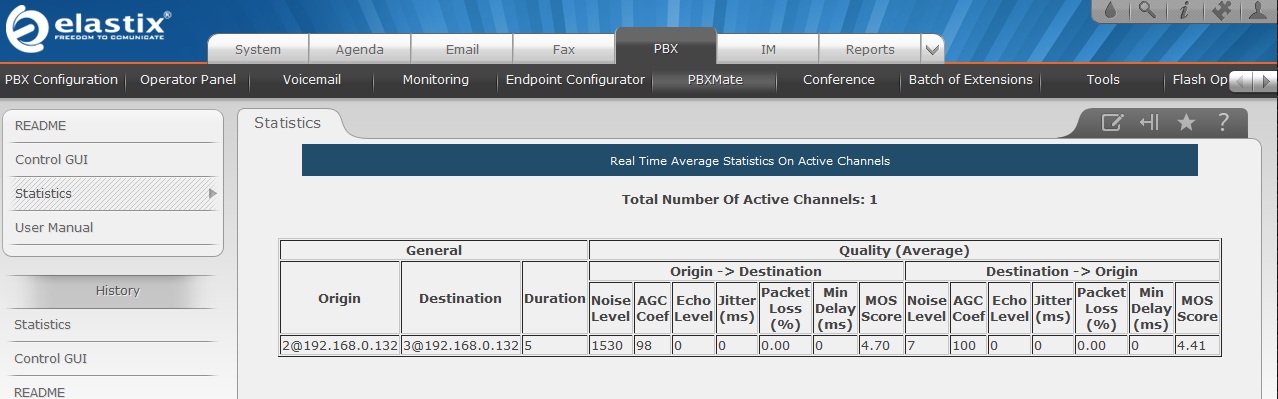The width and height of the screenshot is (1278, 399).
Task: Open the Monitoring submenu
Action: (x=435, y=80)
